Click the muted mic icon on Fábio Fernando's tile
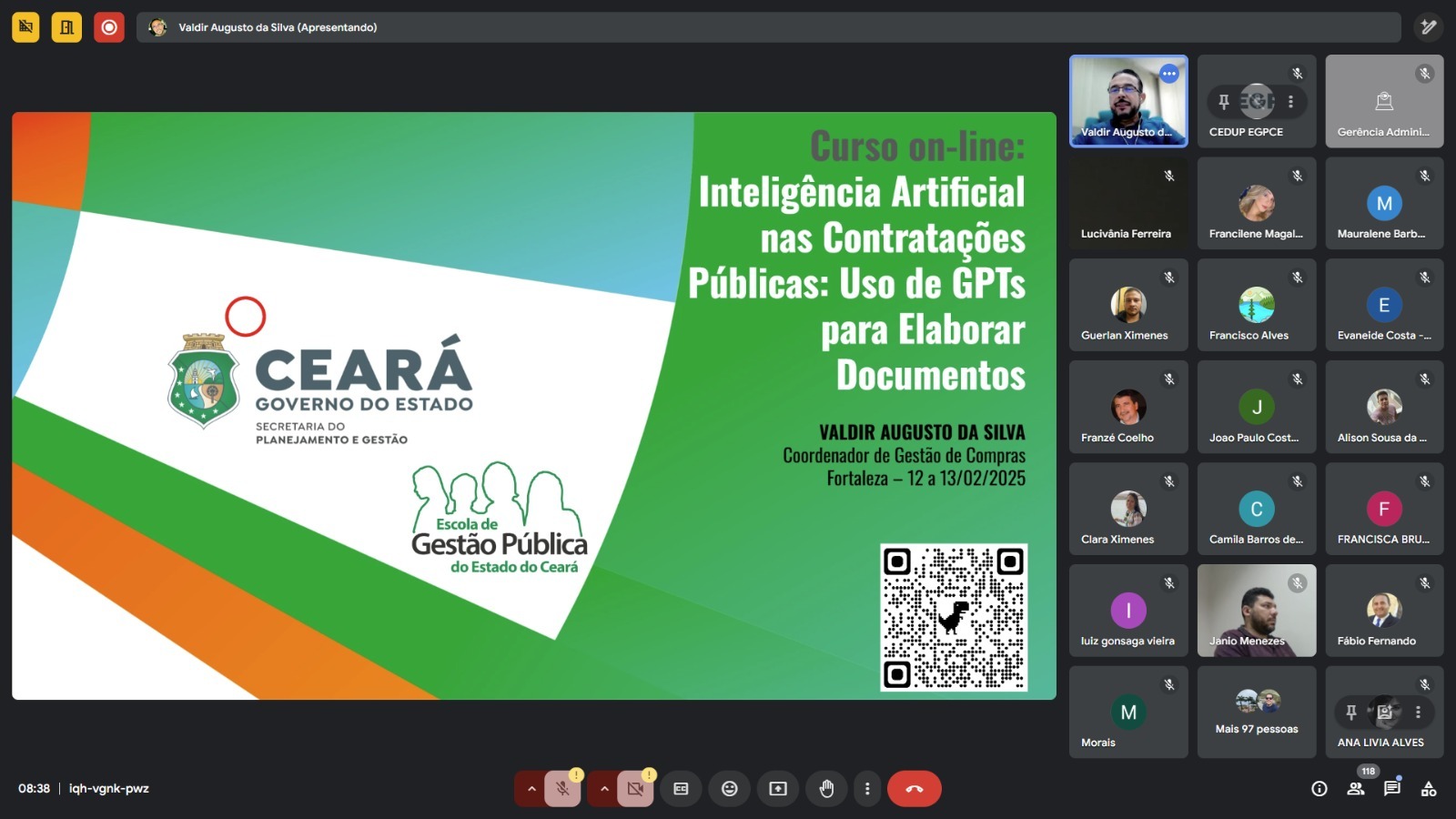The width and height of the screenshot is (1456, 819). [x=1425, y=583]
